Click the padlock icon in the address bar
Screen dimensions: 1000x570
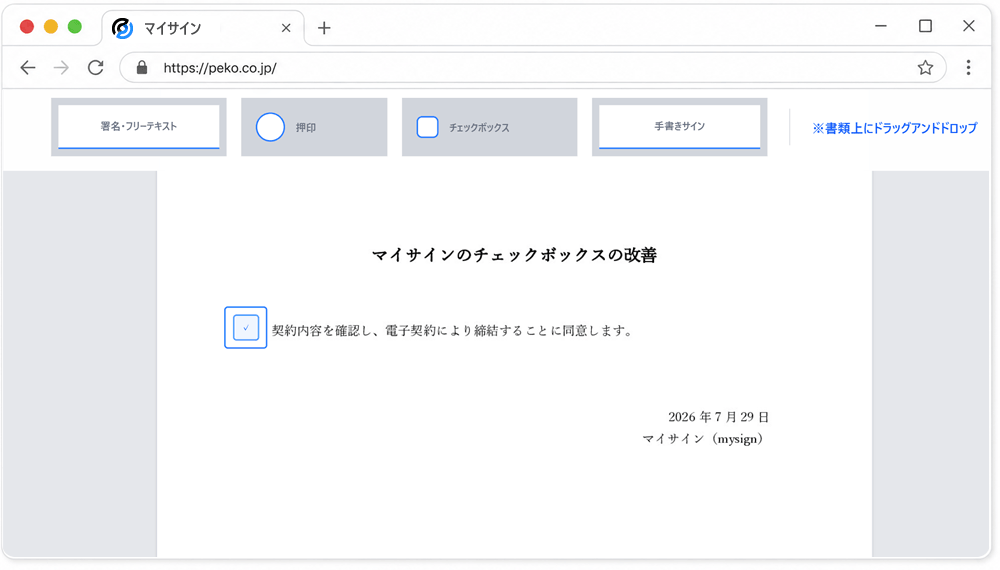pos(142,68)
